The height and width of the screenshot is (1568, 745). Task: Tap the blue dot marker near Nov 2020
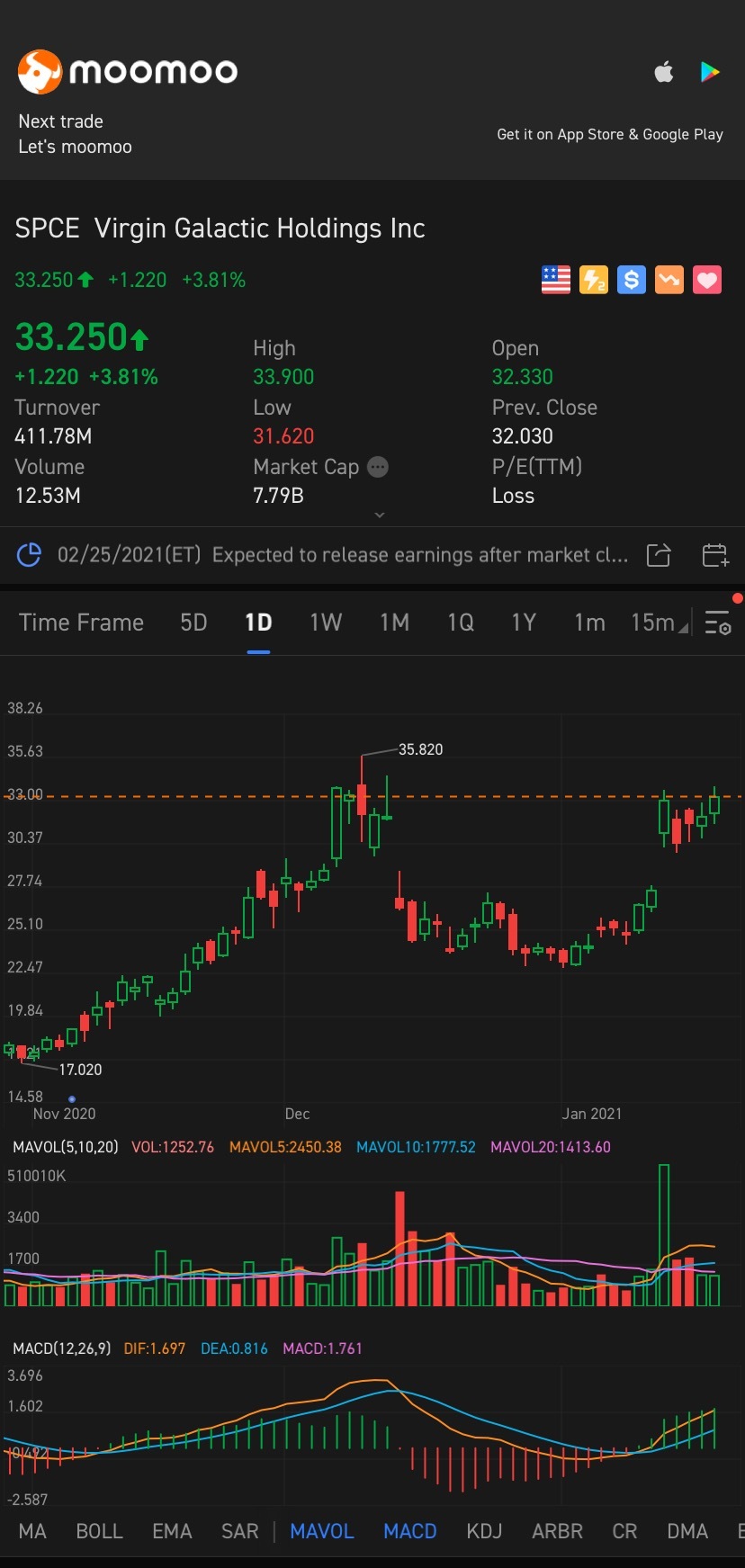pos(72,1098)
